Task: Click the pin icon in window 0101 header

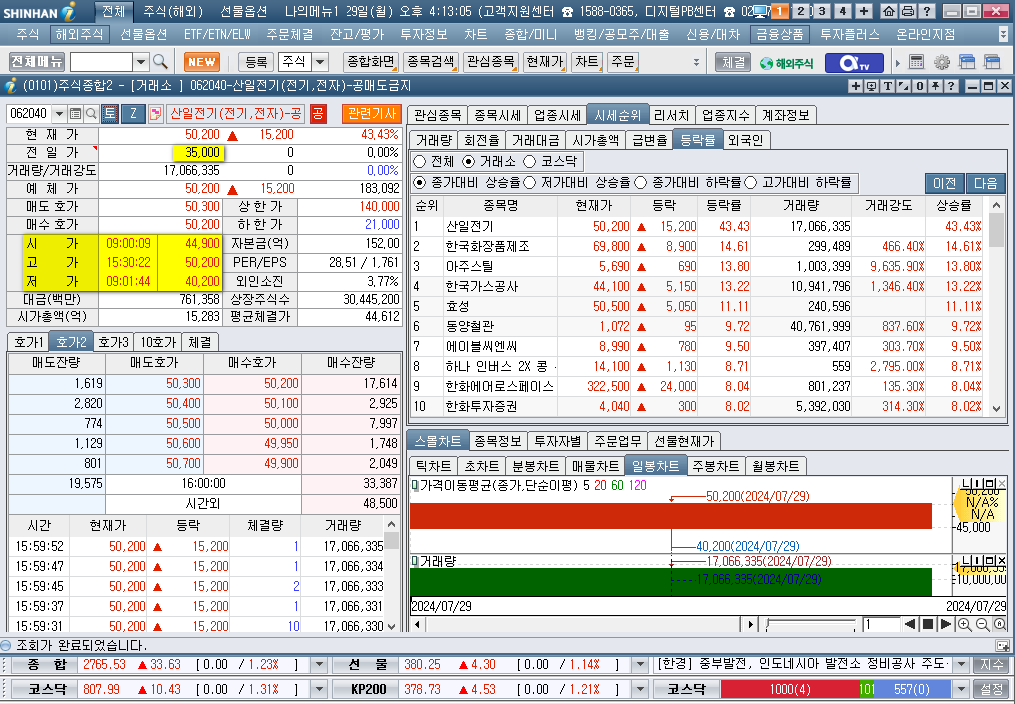Action: [935, 86]
